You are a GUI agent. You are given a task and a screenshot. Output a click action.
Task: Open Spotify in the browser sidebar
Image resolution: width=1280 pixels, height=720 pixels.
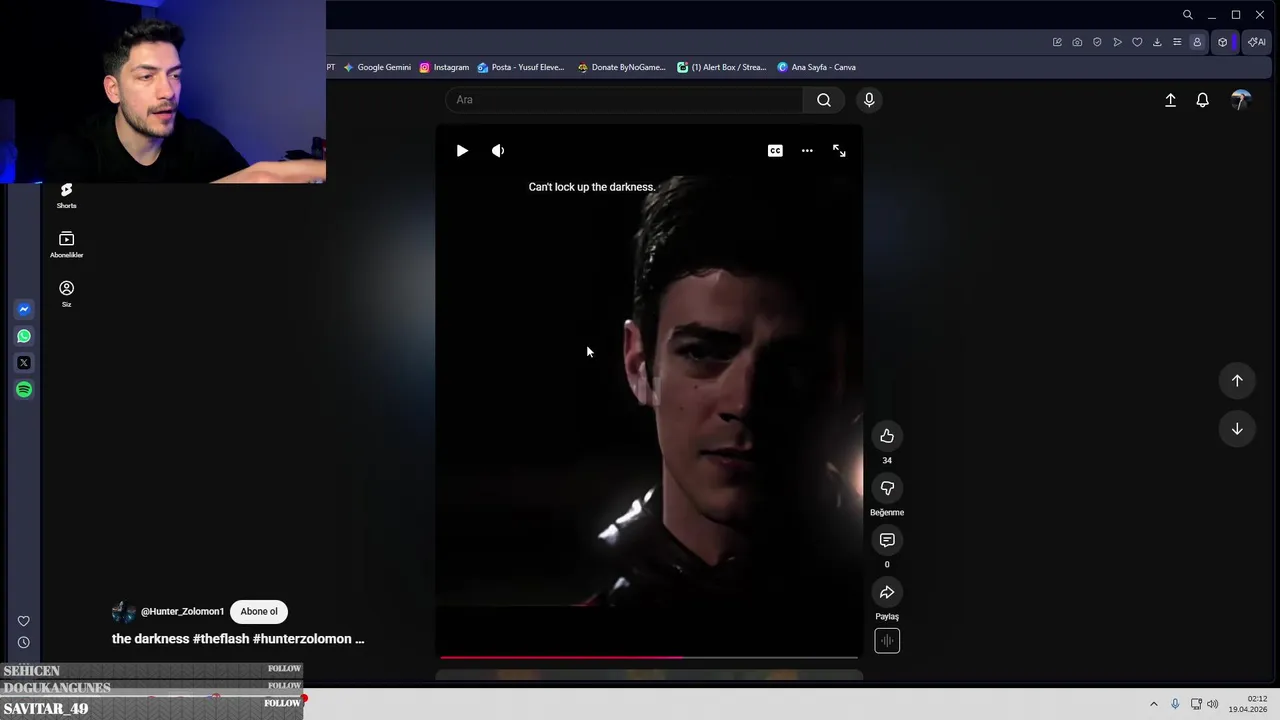pos(24,390)
